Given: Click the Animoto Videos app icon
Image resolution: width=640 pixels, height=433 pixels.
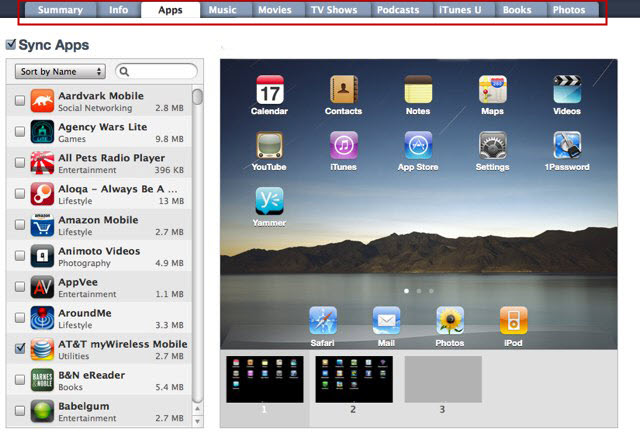Looking at the screenshot, I should pyautogui.click(x=42, y=255).
